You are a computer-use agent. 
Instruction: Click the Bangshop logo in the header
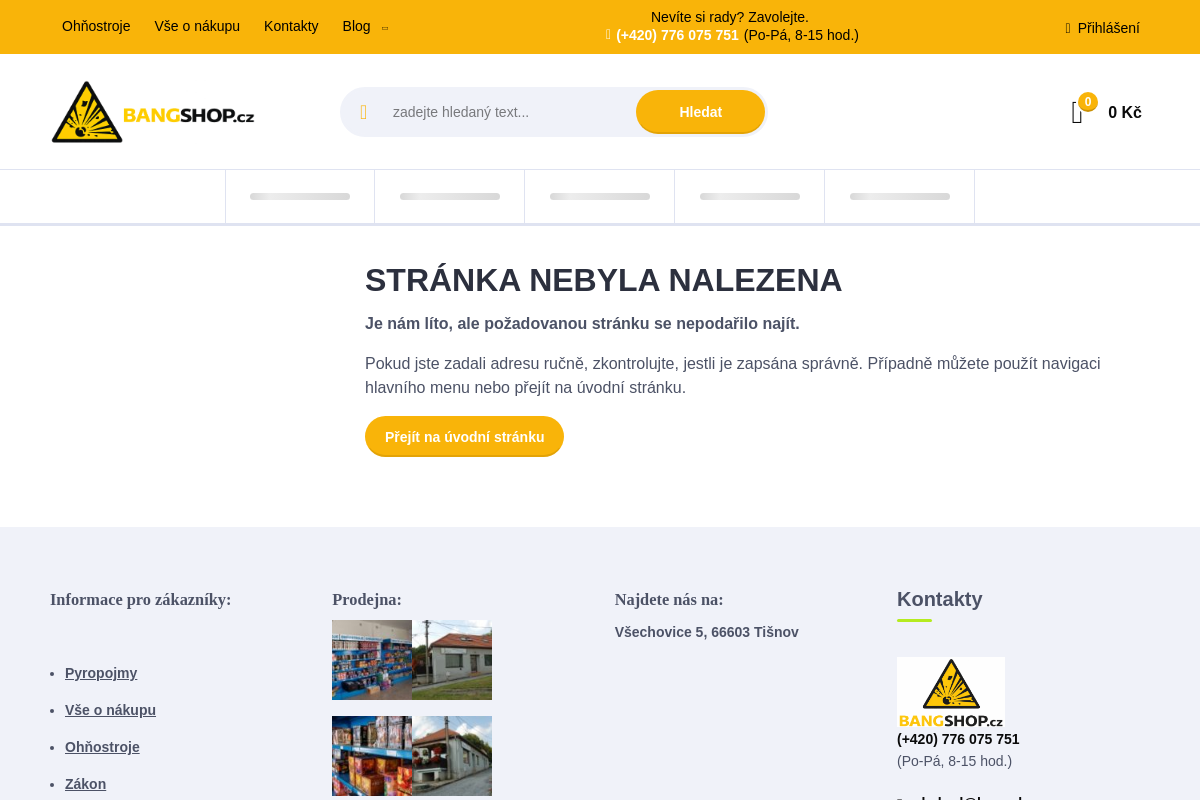[152, 111]
